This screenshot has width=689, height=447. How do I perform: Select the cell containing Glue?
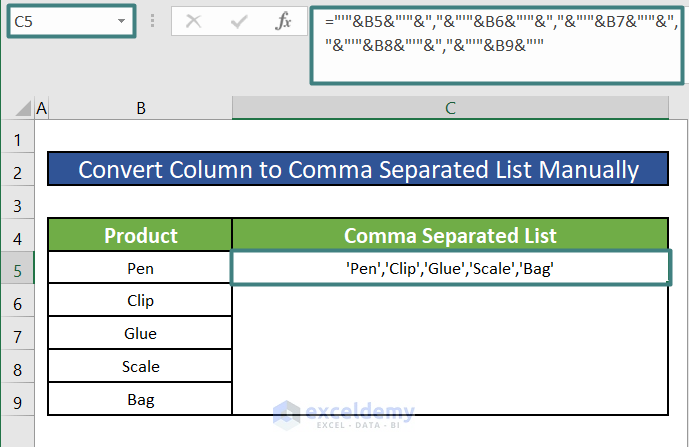(141, 333)
